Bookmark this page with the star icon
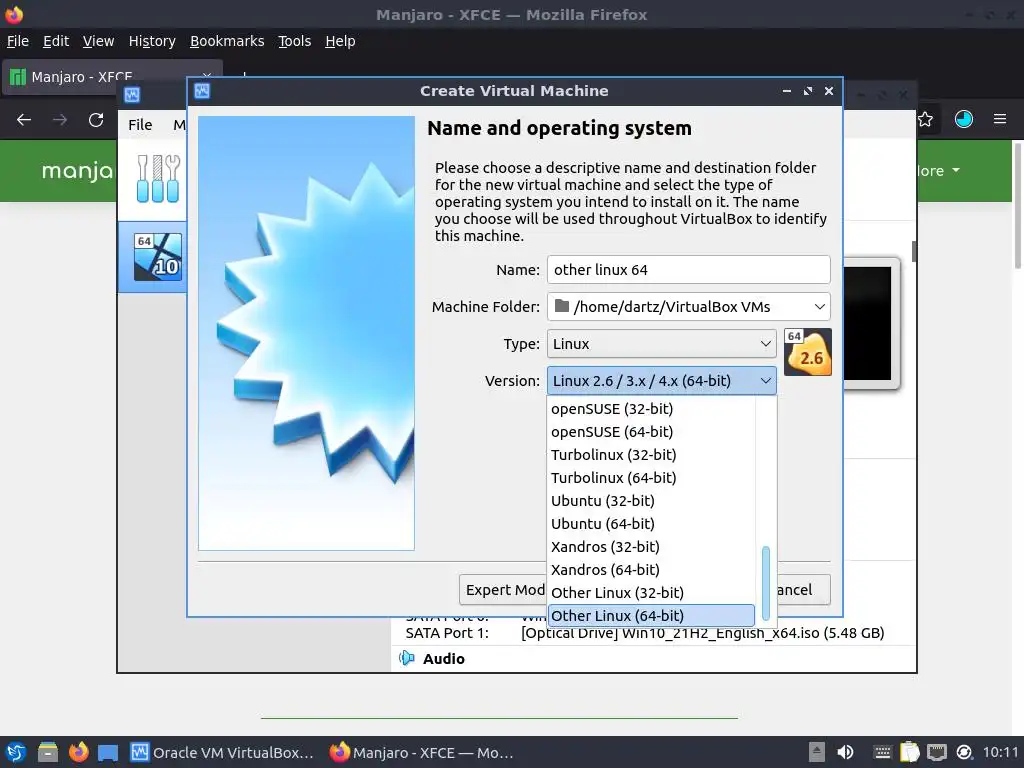Image resolution: width=1024 pixels, height=768 pixels. pos(925,120)
